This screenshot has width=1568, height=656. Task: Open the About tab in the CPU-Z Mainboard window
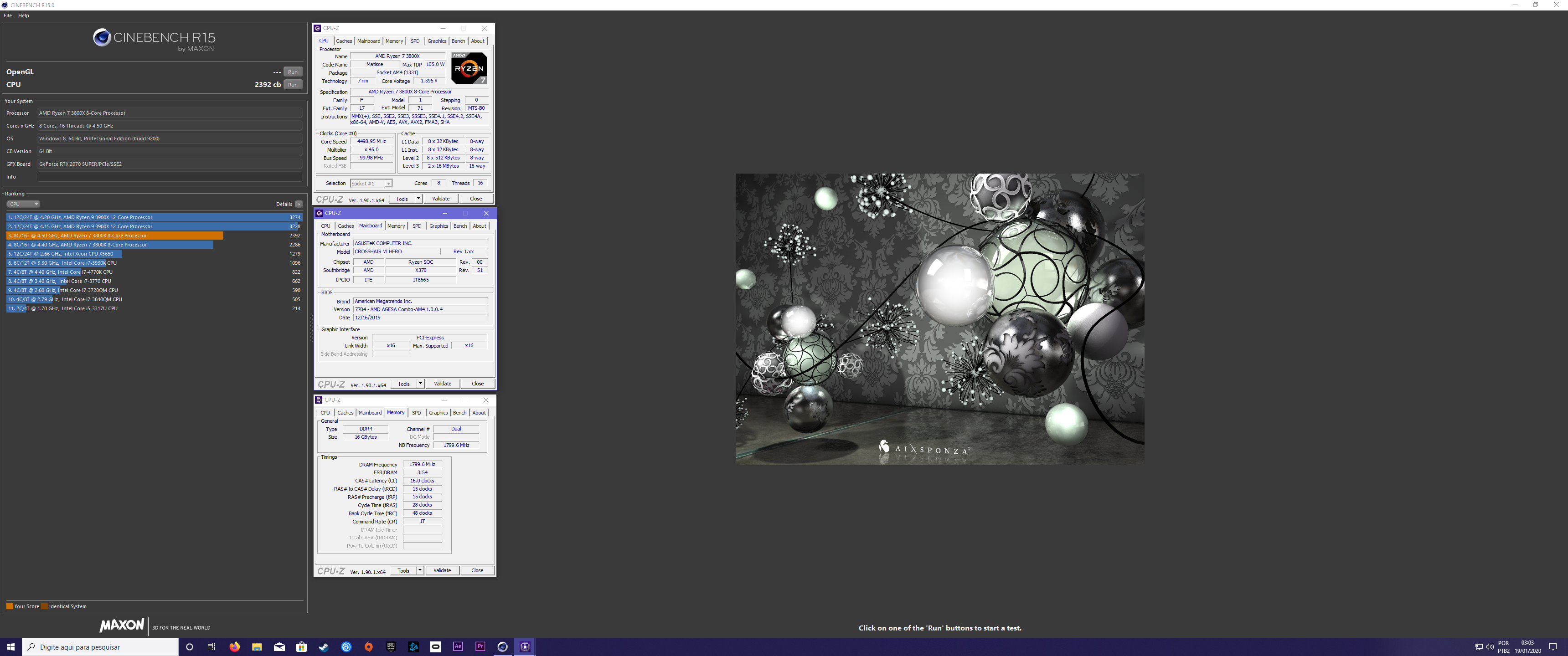(480, 226)
